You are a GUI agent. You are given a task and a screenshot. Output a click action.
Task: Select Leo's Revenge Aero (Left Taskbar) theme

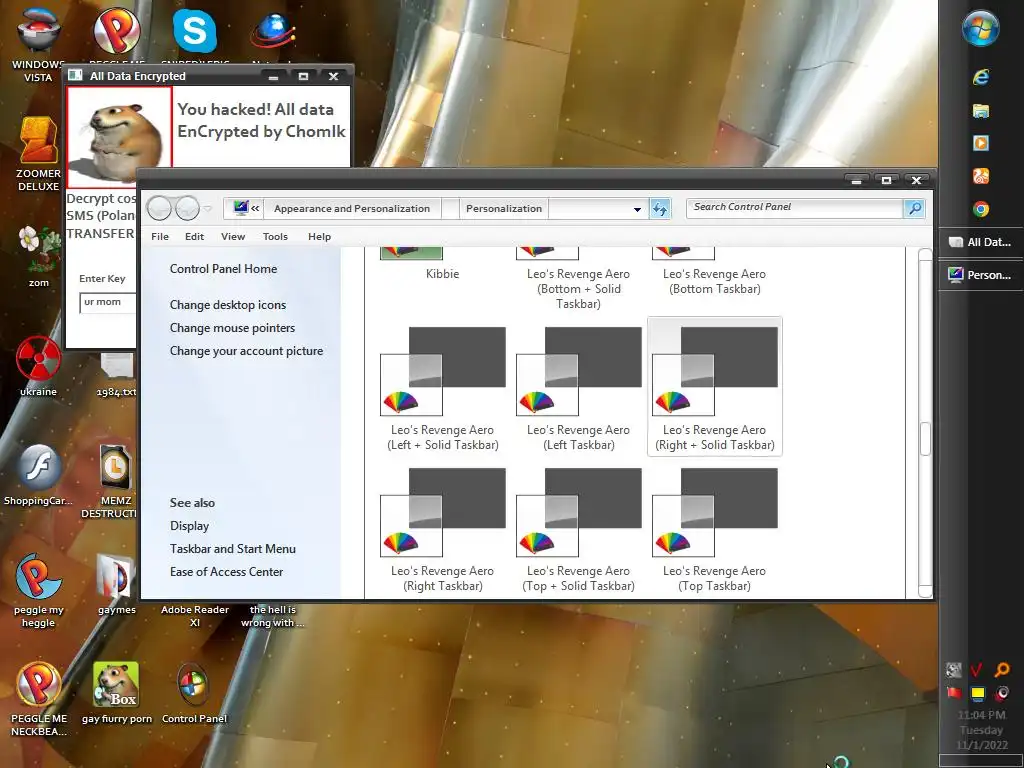tap(579, 388)
